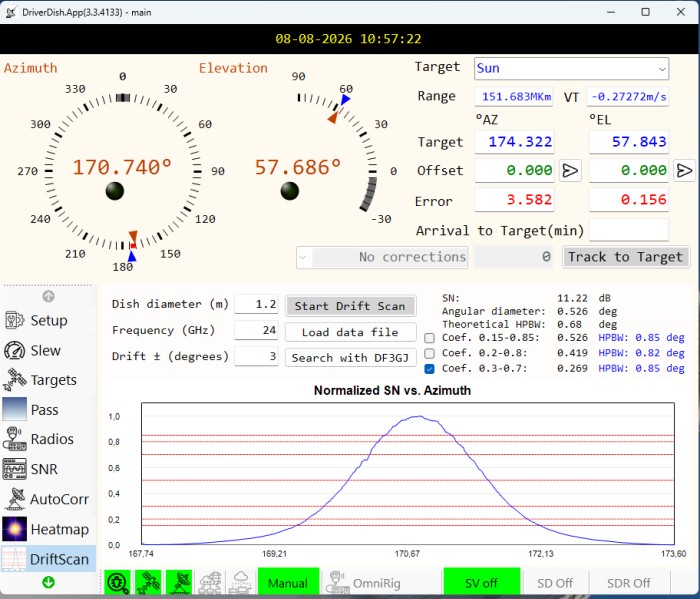This screenshot has width=700, height=599.
Task: Click the elevation dial black indicator ball
Action: (290, 191)
